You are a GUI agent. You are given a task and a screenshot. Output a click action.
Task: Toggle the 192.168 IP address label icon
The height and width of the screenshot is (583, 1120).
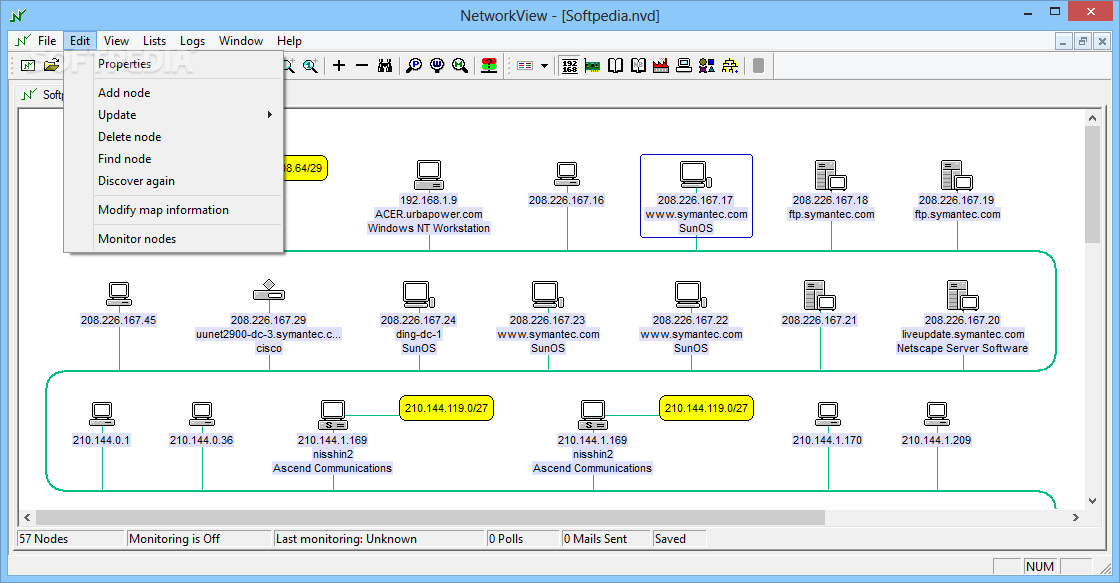(x=569, y=66)
